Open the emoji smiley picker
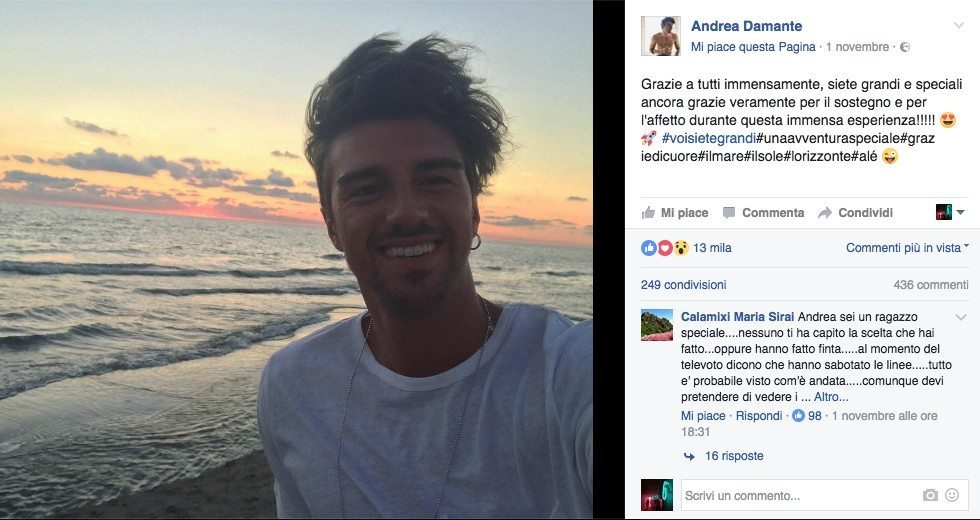 pyautogui.click(x=952, y=495)
